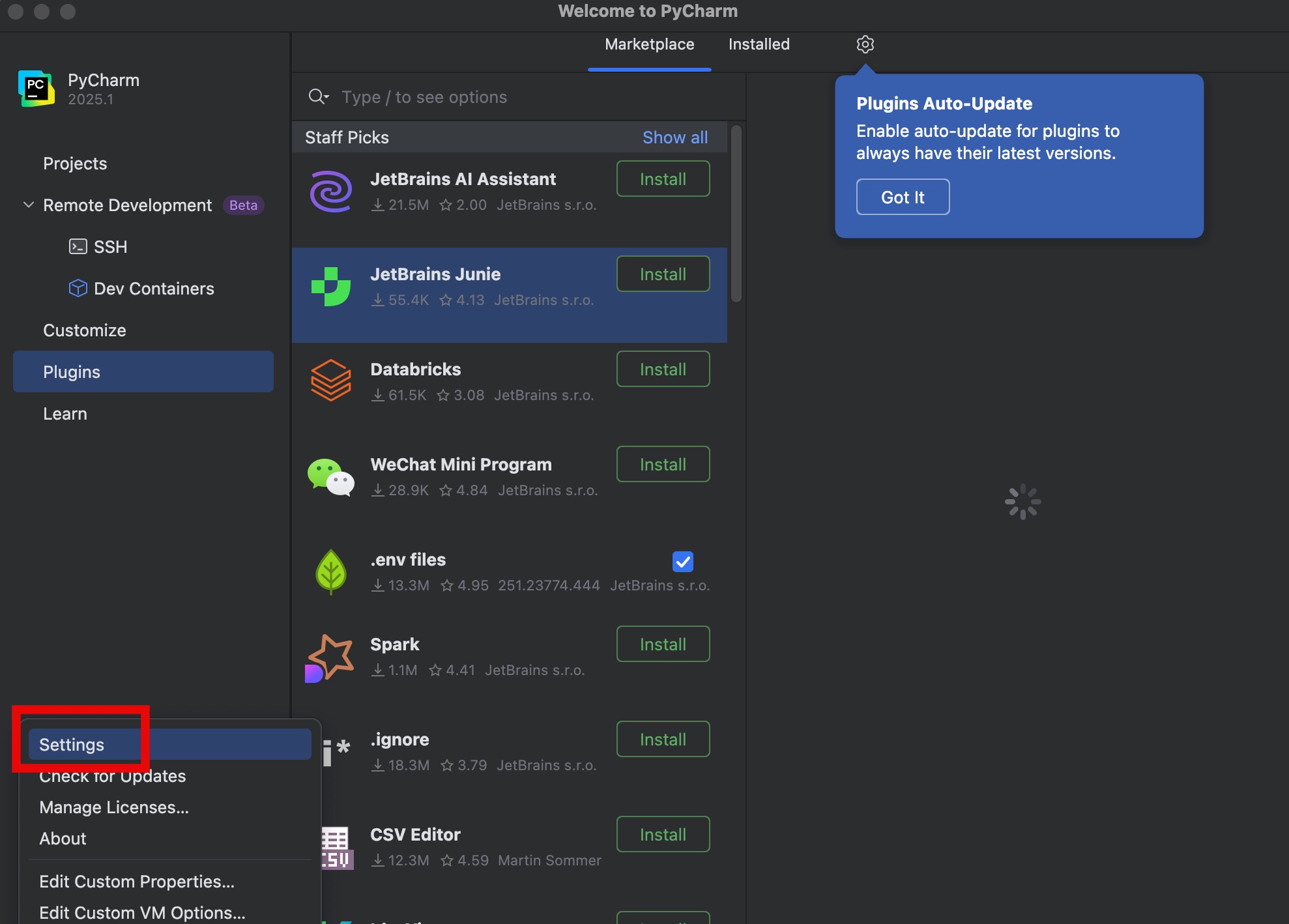
Task: Select Manage Licenses from the menu
Action: pyautogui.click(x=114, y=807)
